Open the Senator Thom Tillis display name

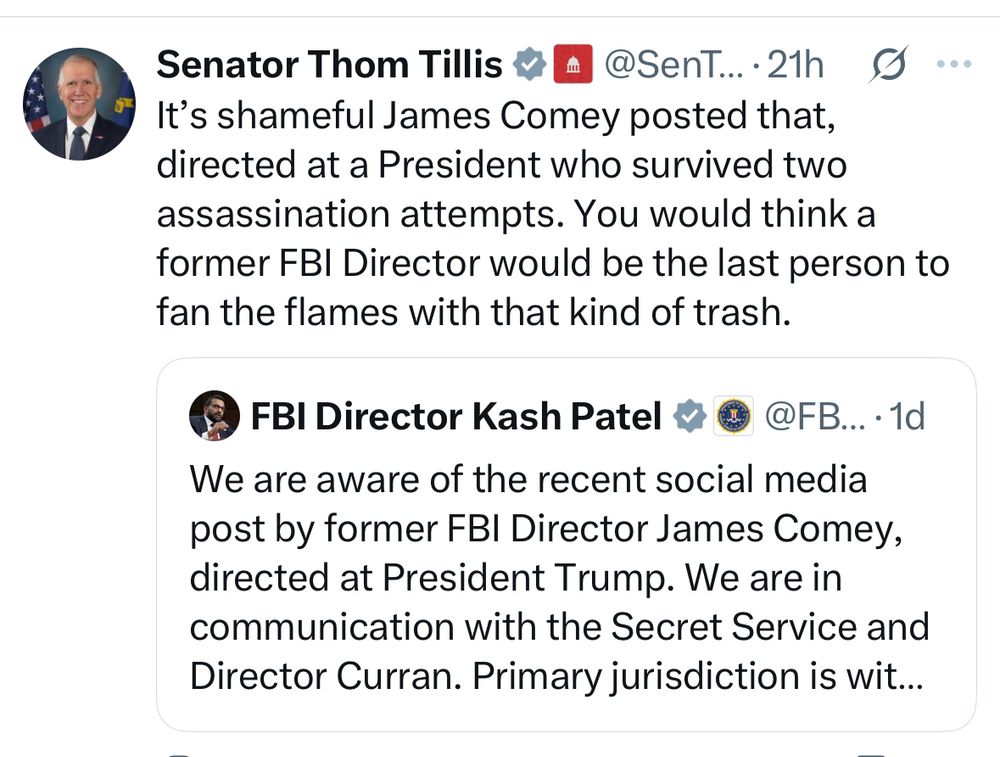(x=329, y=64)
